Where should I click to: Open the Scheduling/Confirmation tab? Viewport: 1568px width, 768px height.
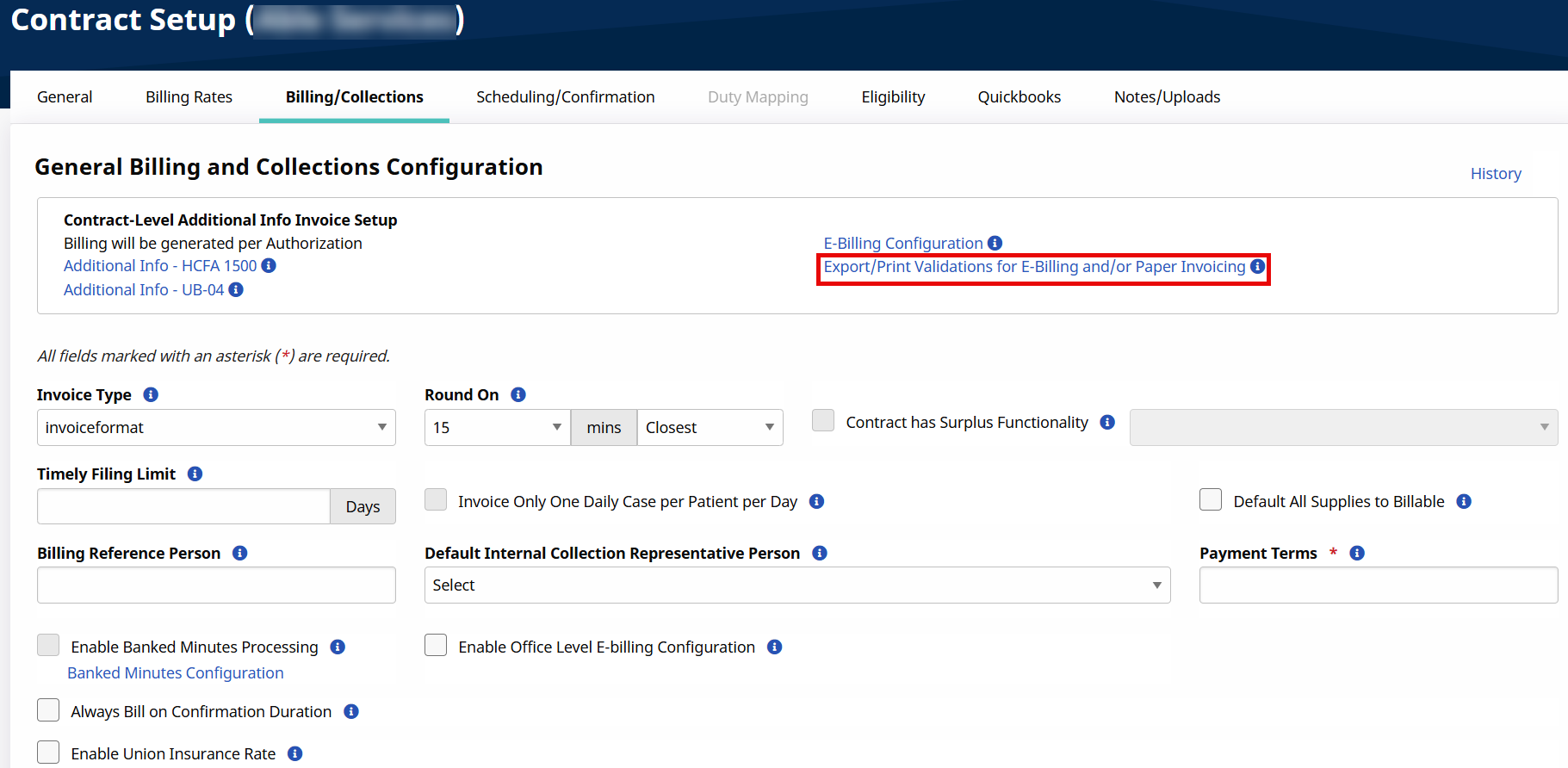click(x=565, y=97)
